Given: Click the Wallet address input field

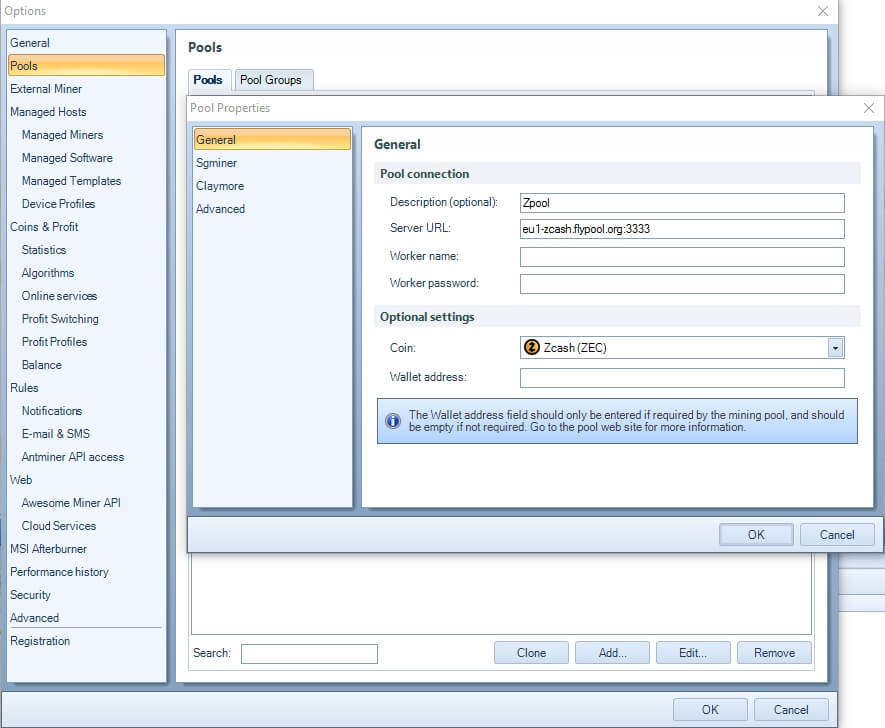Looking at the screenshot, I should [x=682, y=378].
